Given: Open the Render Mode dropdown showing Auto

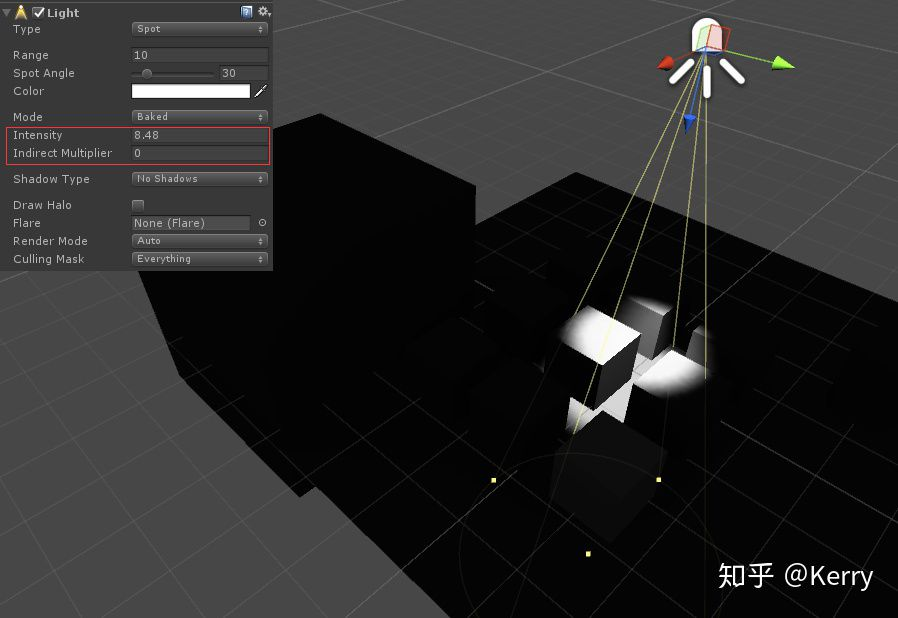Looking at the screenshot, I should (198, 241).
